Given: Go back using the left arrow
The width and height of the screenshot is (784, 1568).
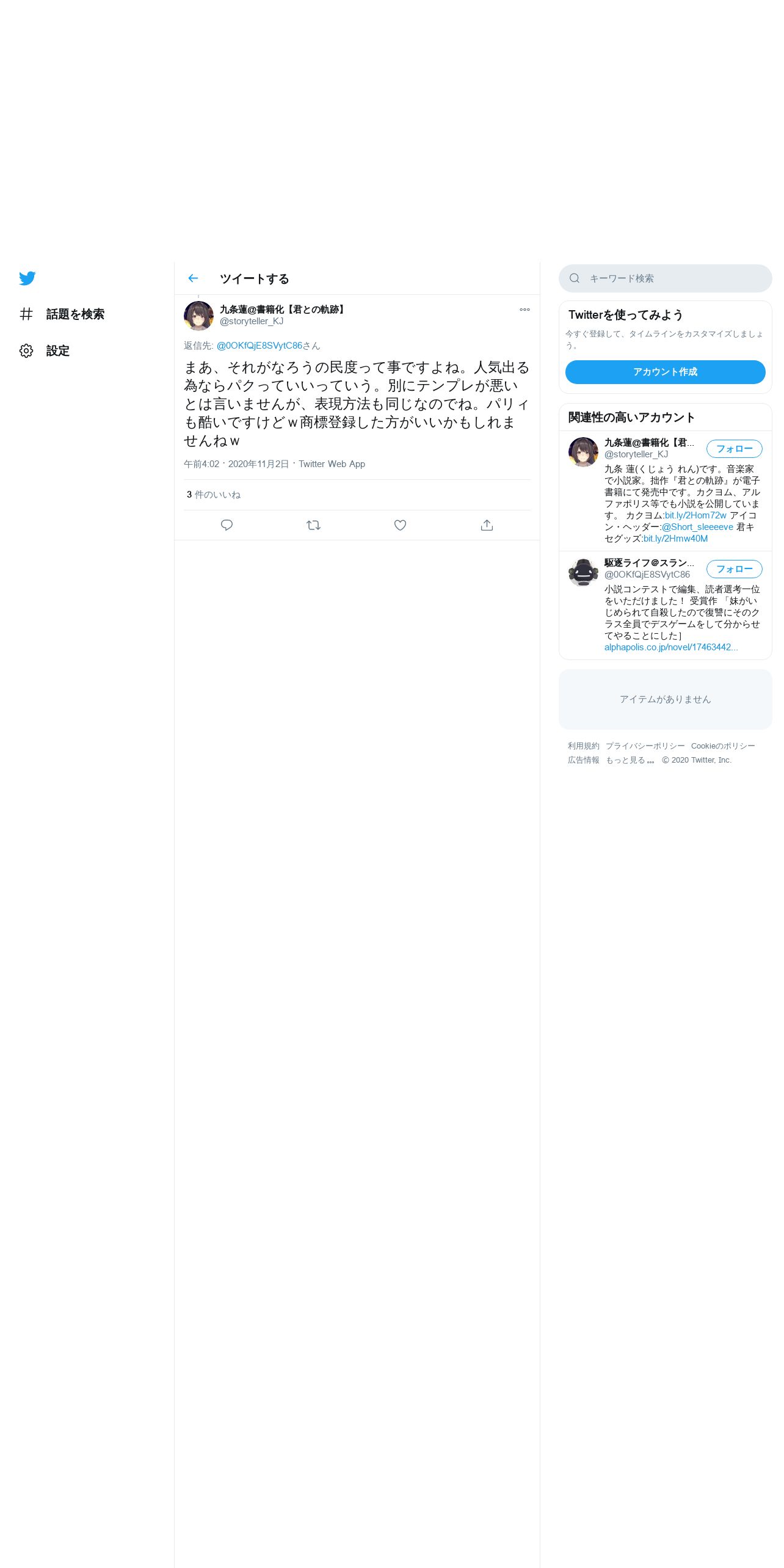Looking at the screenshot, I should [x=193, y=278].
